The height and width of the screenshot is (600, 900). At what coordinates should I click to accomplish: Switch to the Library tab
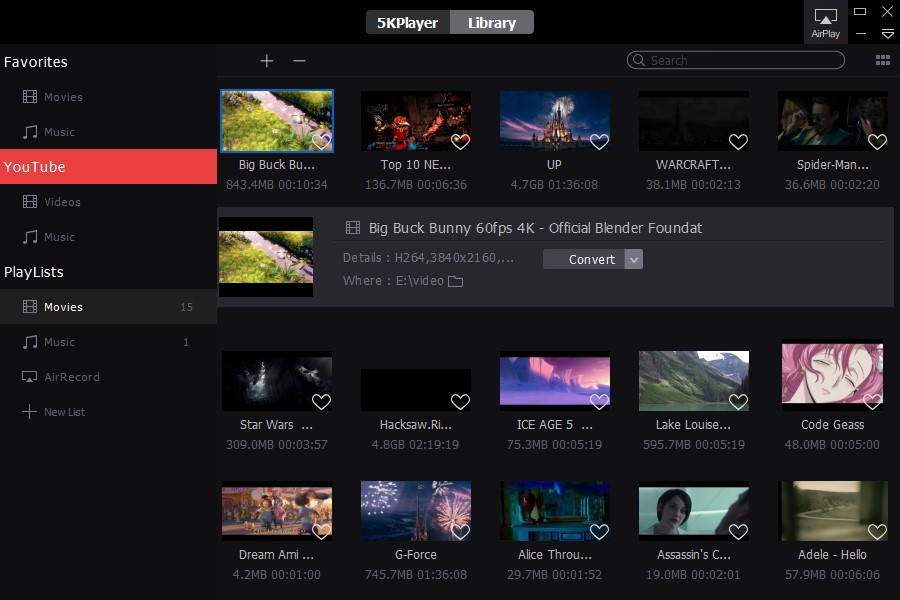[491, 21]
